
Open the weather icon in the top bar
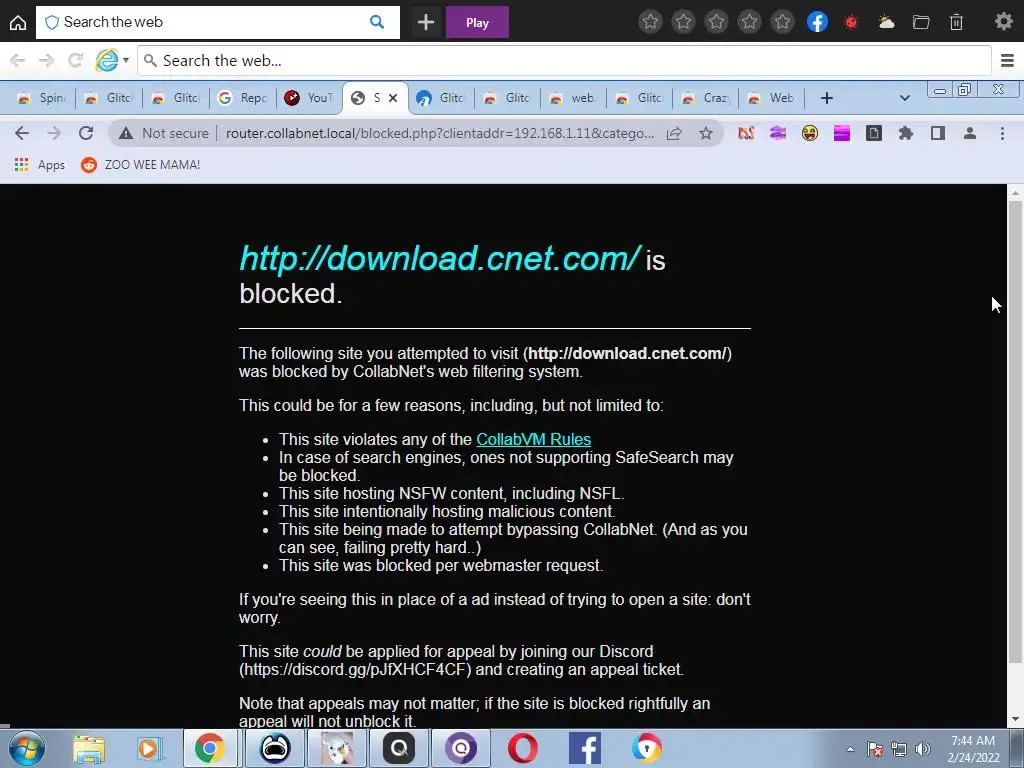(886, 22)
